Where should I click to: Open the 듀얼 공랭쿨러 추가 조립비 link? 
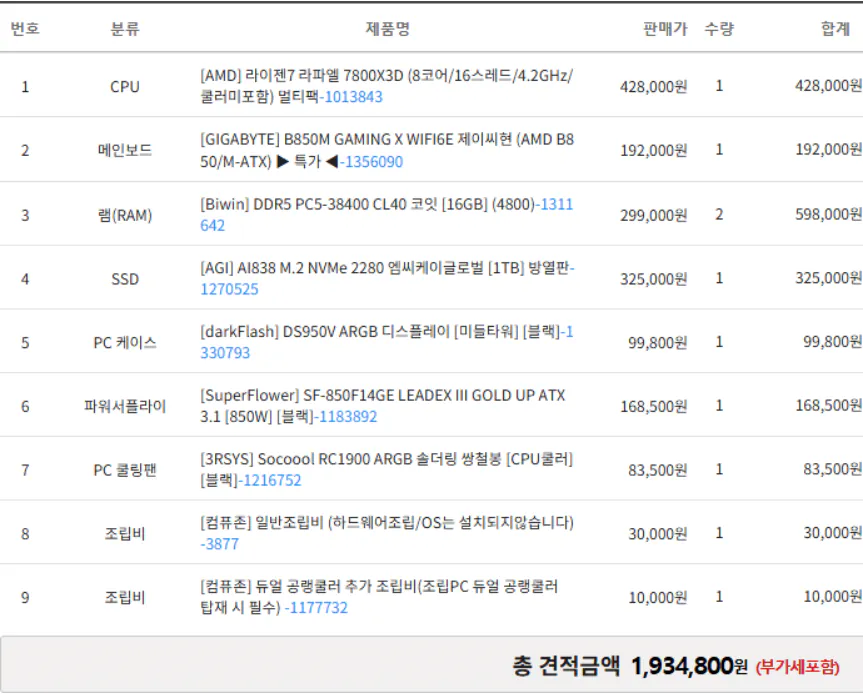379,597
